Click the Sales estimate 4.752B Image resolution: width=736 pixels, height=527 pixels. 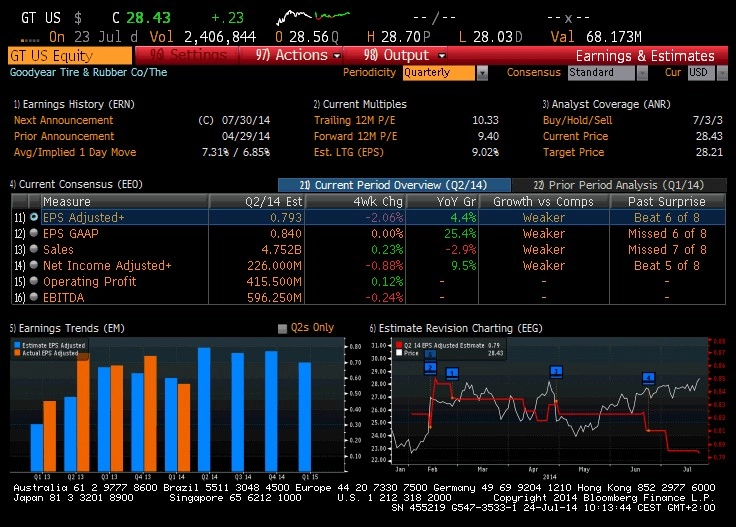tap(281, 249)
